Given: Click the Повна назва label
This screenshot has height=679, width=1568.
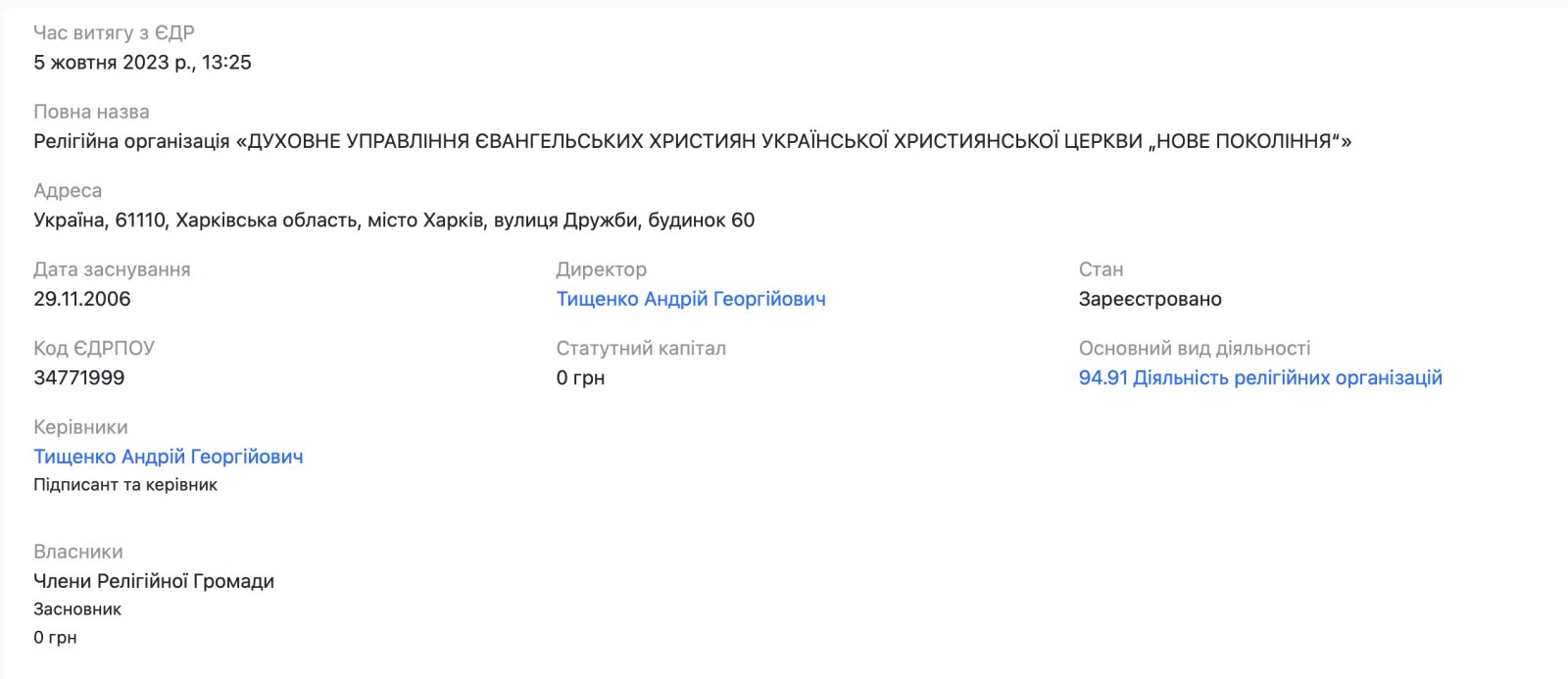Looking at the screenshot, I should [91, 112].
